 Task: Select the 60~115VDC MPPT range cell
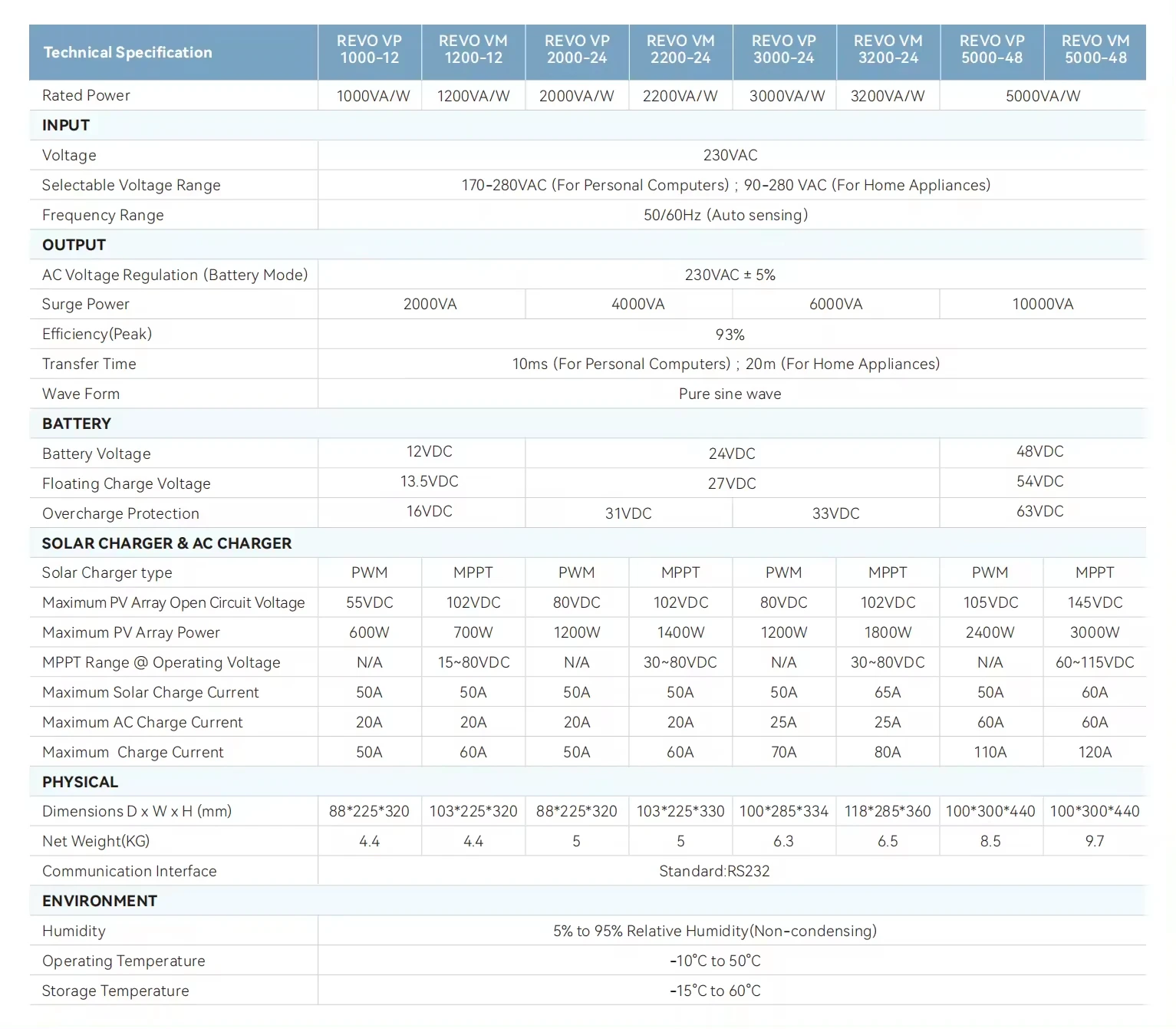(1095, 662)
